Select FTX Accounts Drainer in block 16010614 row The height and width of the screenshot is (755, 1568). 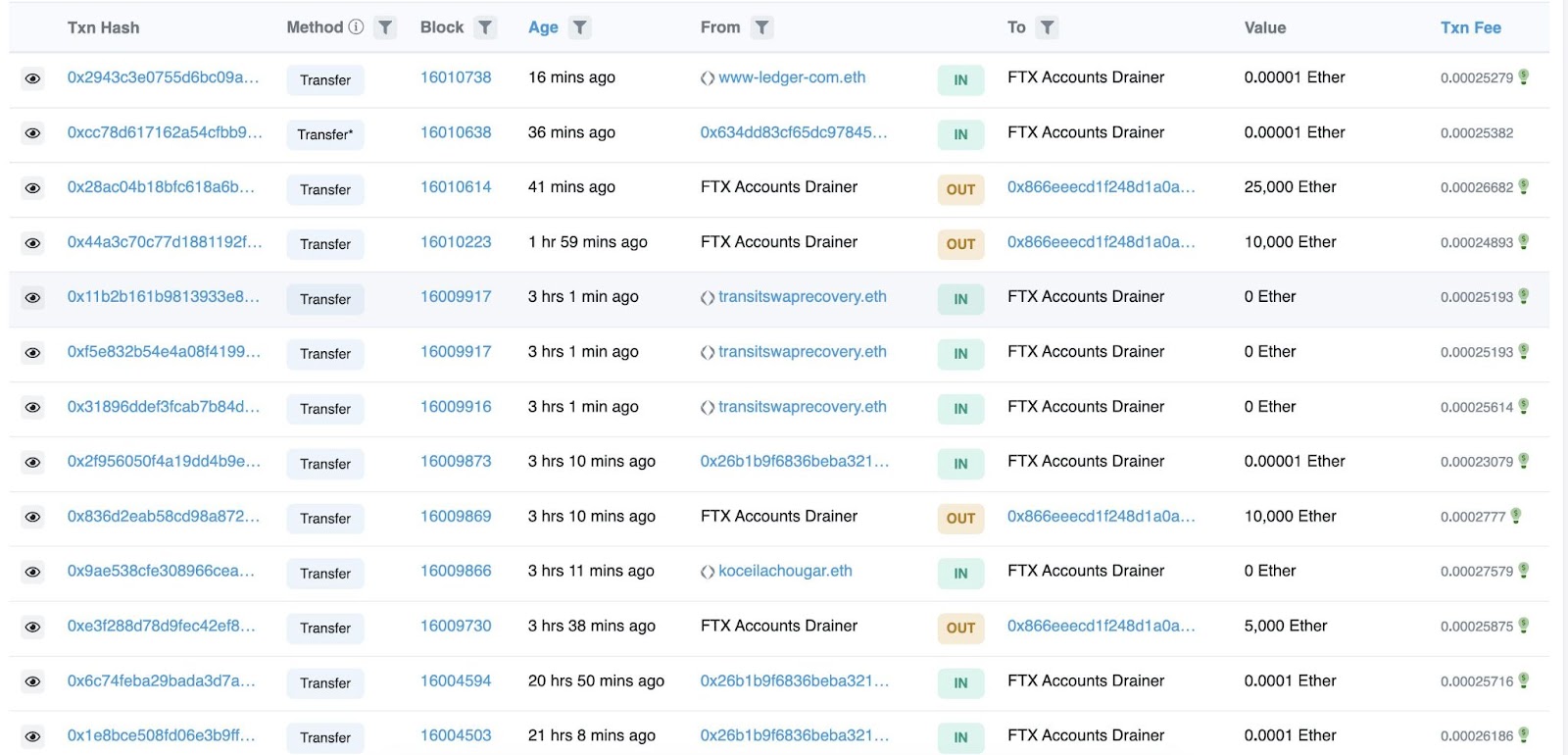pos(779,187)
